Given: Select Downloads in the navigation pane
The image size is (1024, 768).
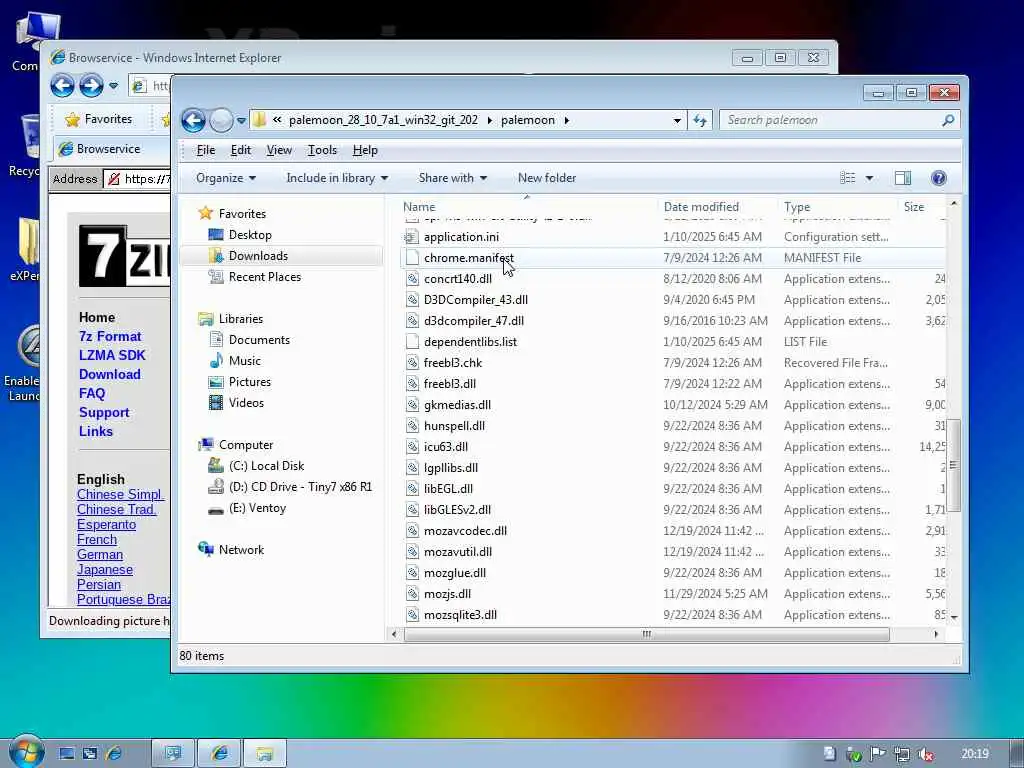Looking at the screenshot, I should point(258,256).
